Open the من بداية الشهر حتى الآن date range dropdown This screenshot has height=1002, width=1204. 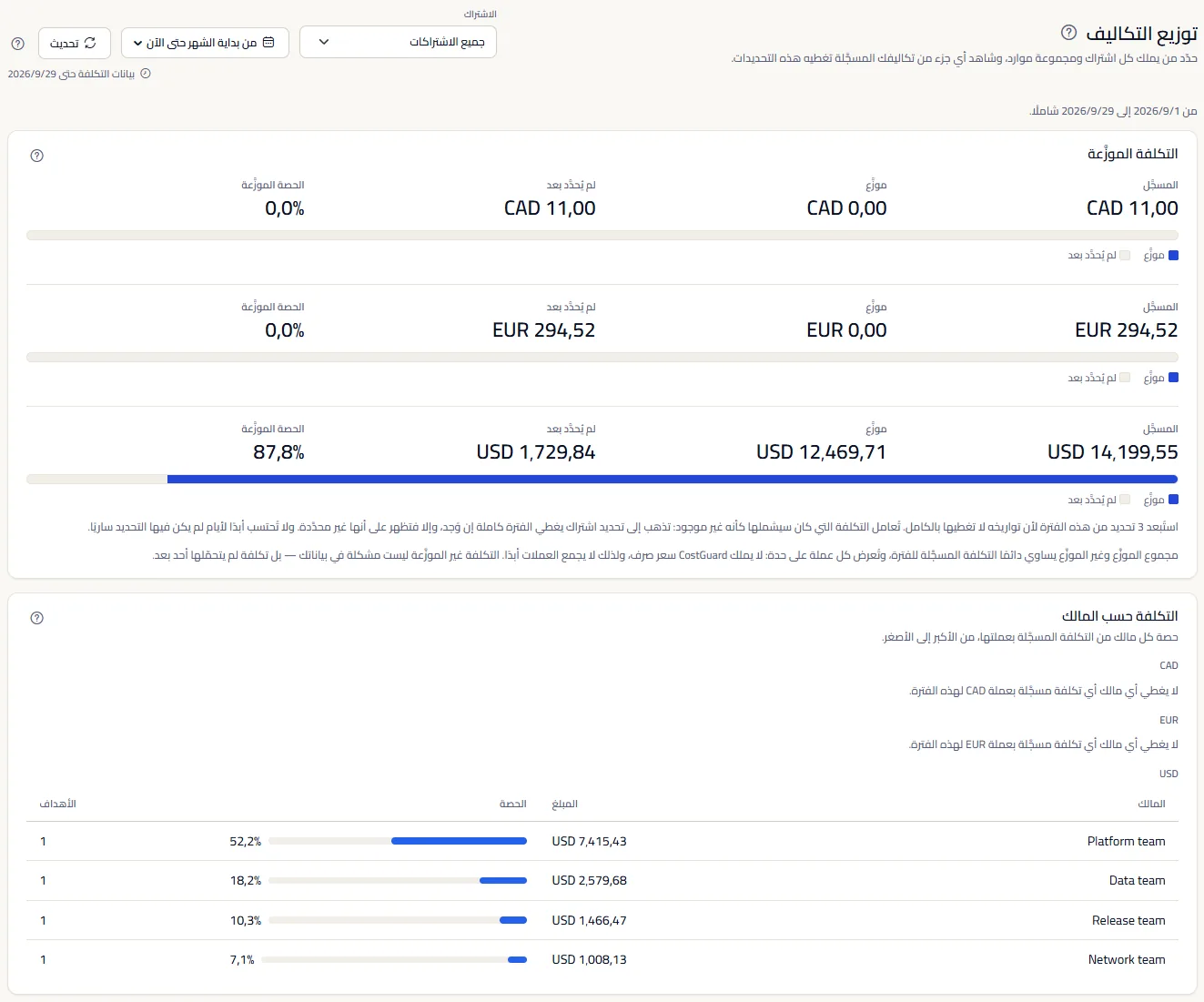pyautogui.click(x=205, y=43)
